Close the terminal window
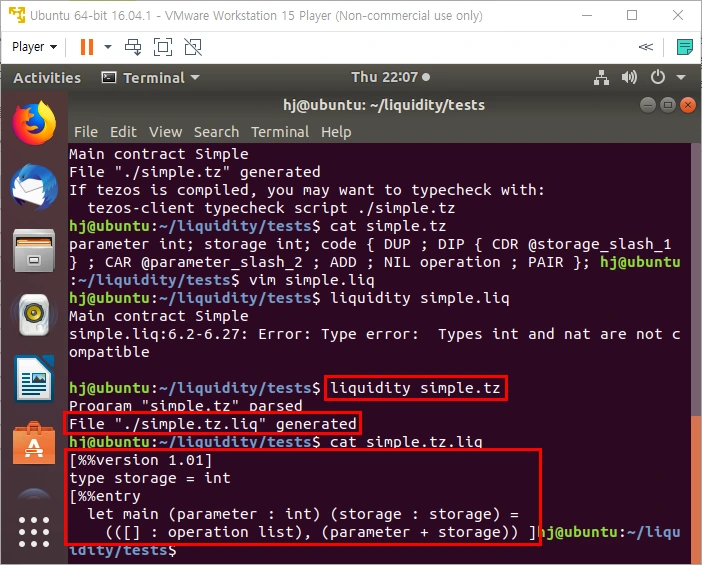 point(688,105)
